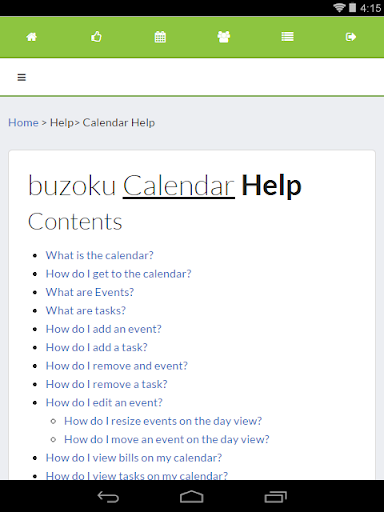Tap the group of people icon

tap(224, 37)
